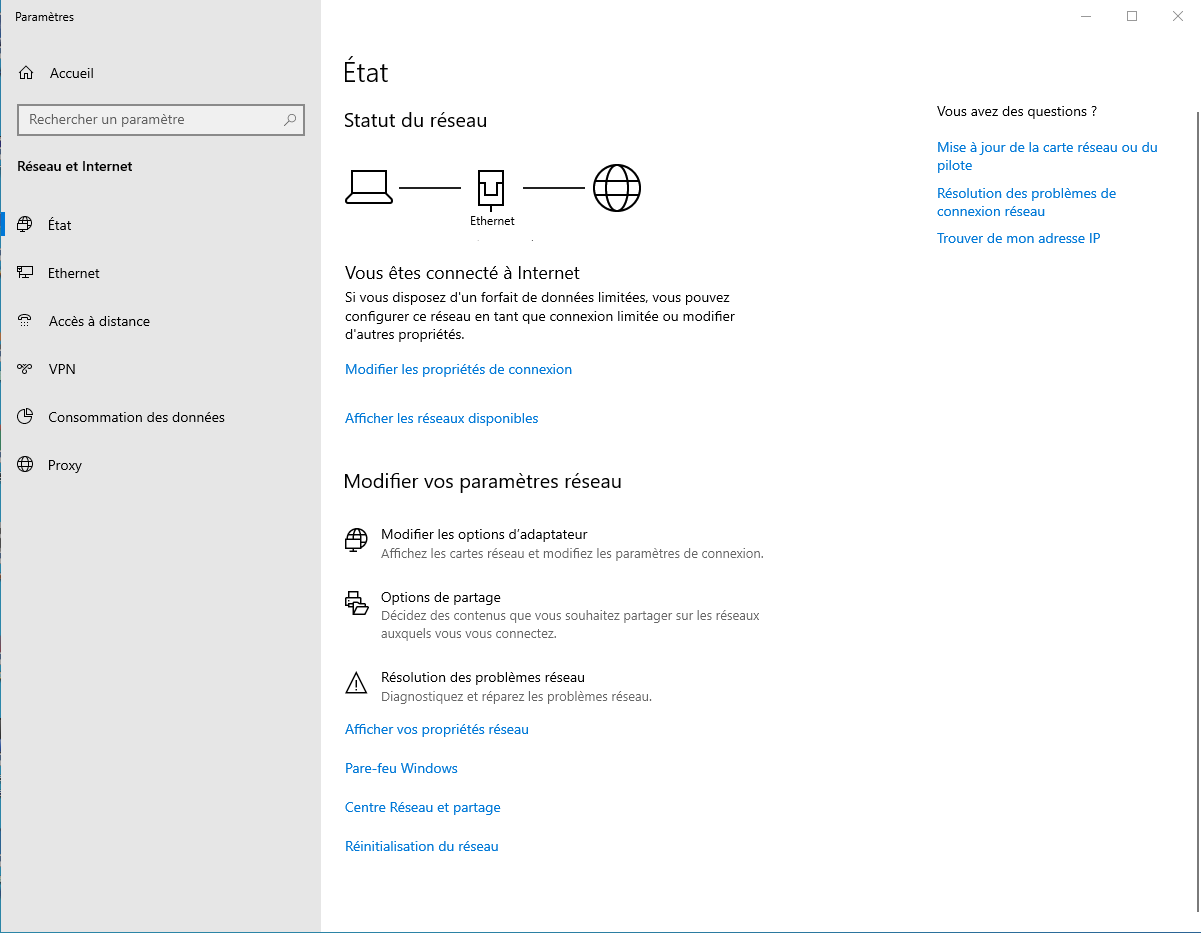1201x933 pixels.
Task: Open the VPN settings page
Action: pyautogui.click(x=160, y=369)
